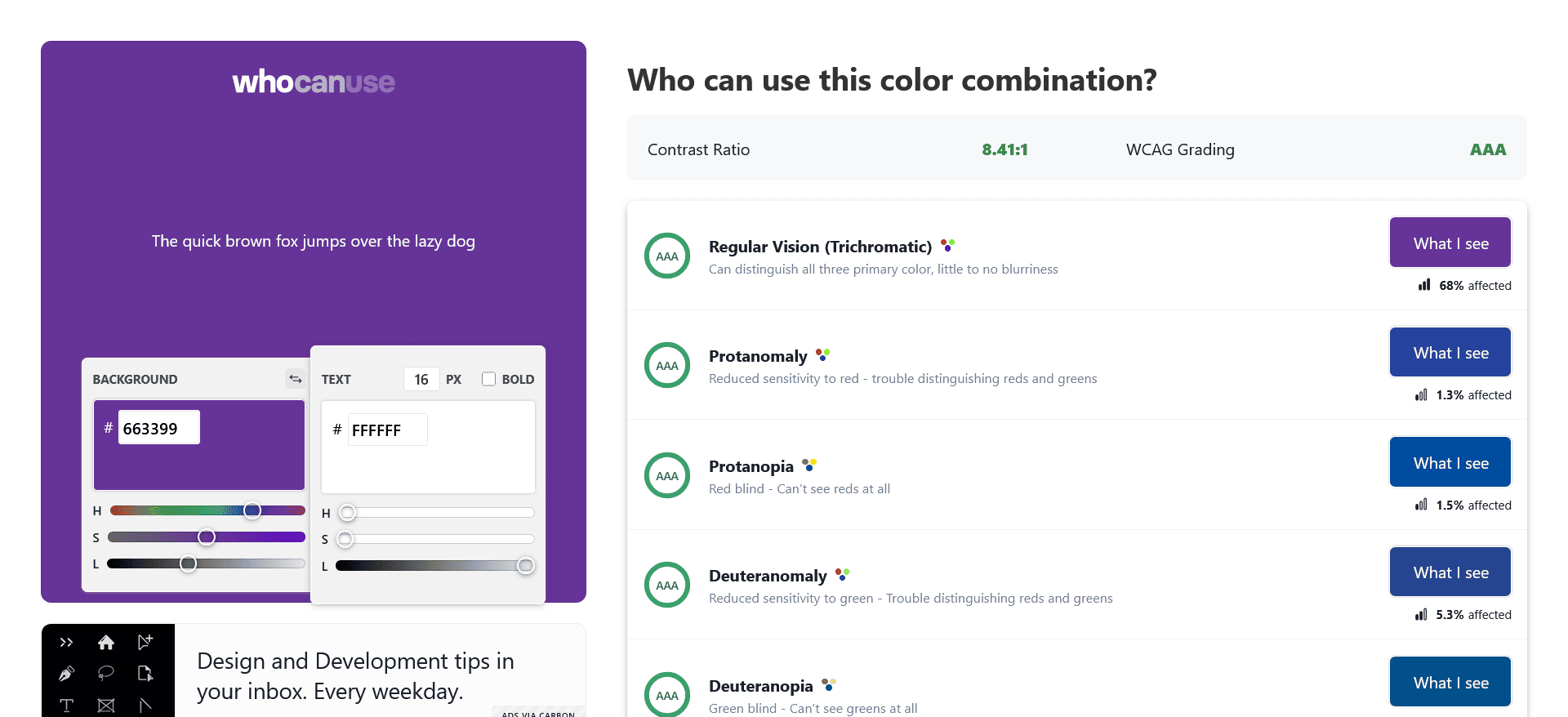The image size is (1568, 717).
Task: Click the background hue slider handle
Action: click(252, 510)
